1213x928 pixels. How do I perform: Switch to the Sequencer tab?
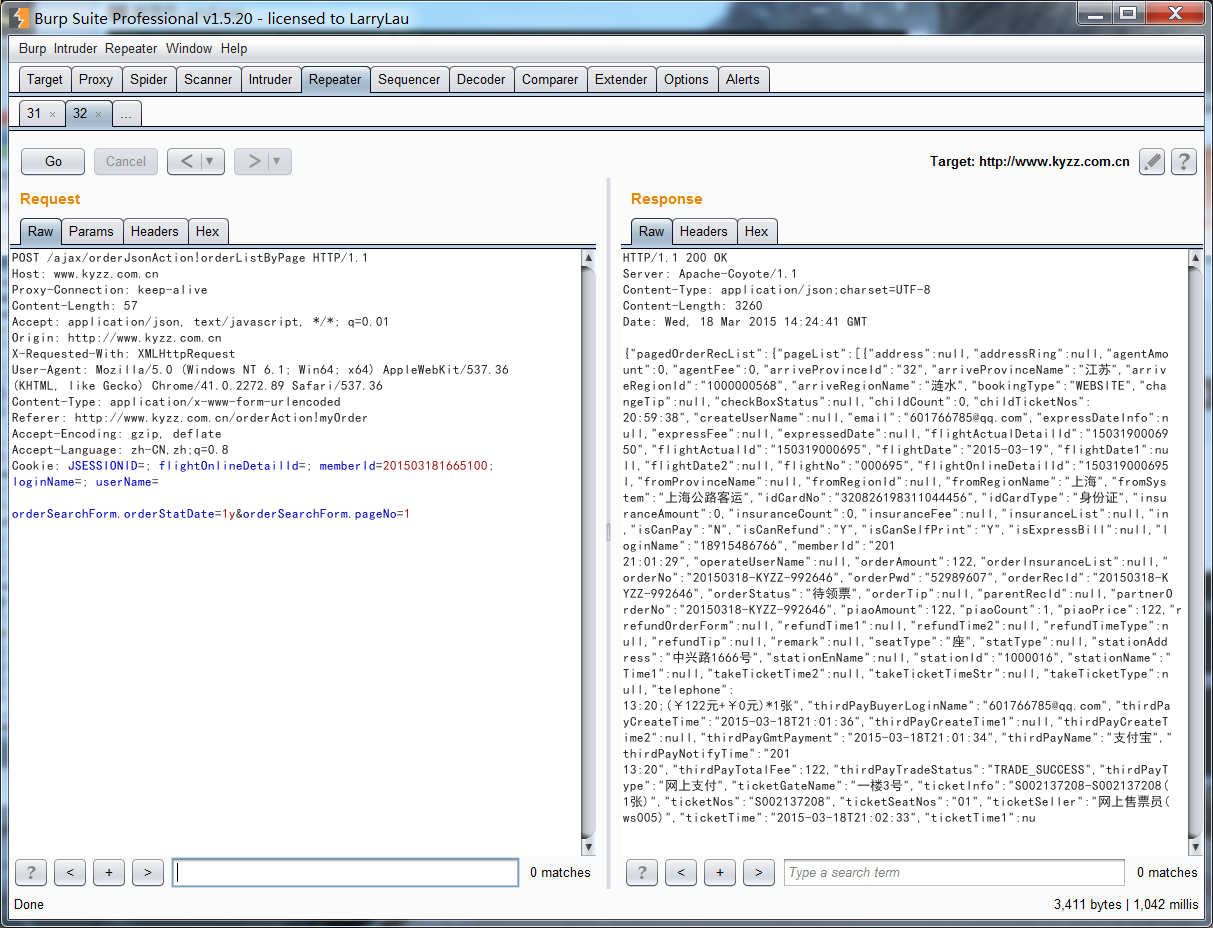click(409, 80)
